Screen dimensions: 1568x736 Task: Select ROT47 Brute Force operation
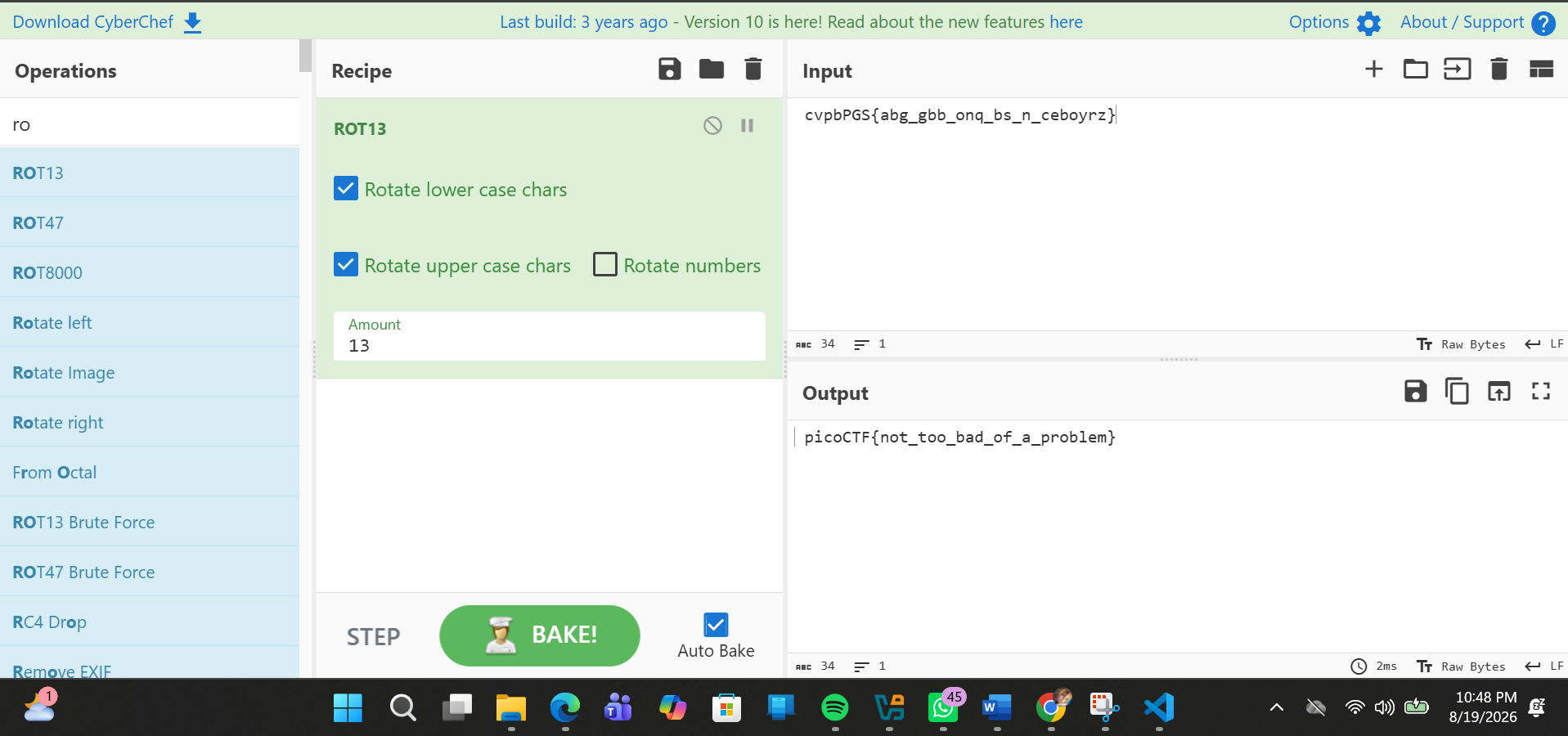click(x=150, y=572)
